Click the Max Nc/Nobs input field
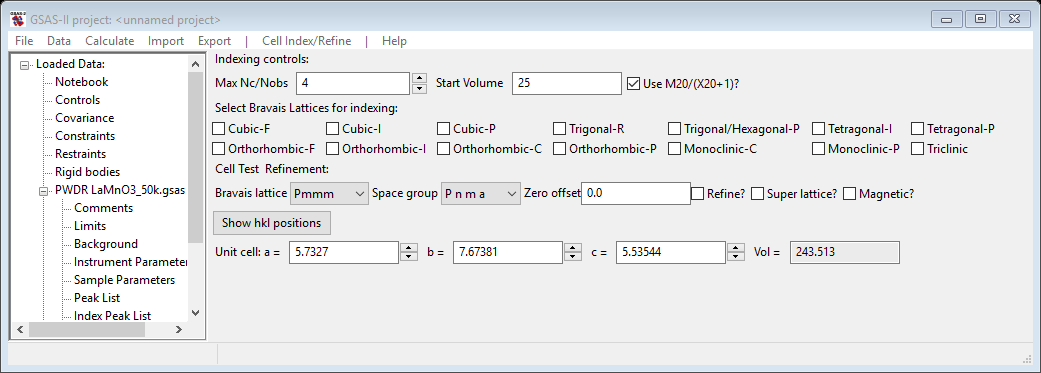This screenshot has width=1041, height=373. 353,83
